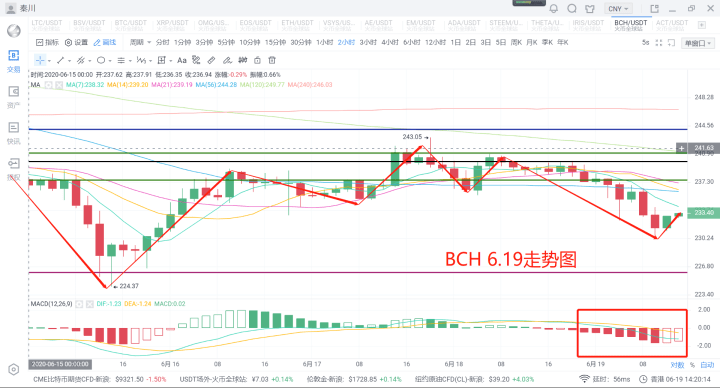Image resolution: width=720 pixels, height=388 pixels.
Task: Select the crosshair cursor tool
Action: [40, 60]
